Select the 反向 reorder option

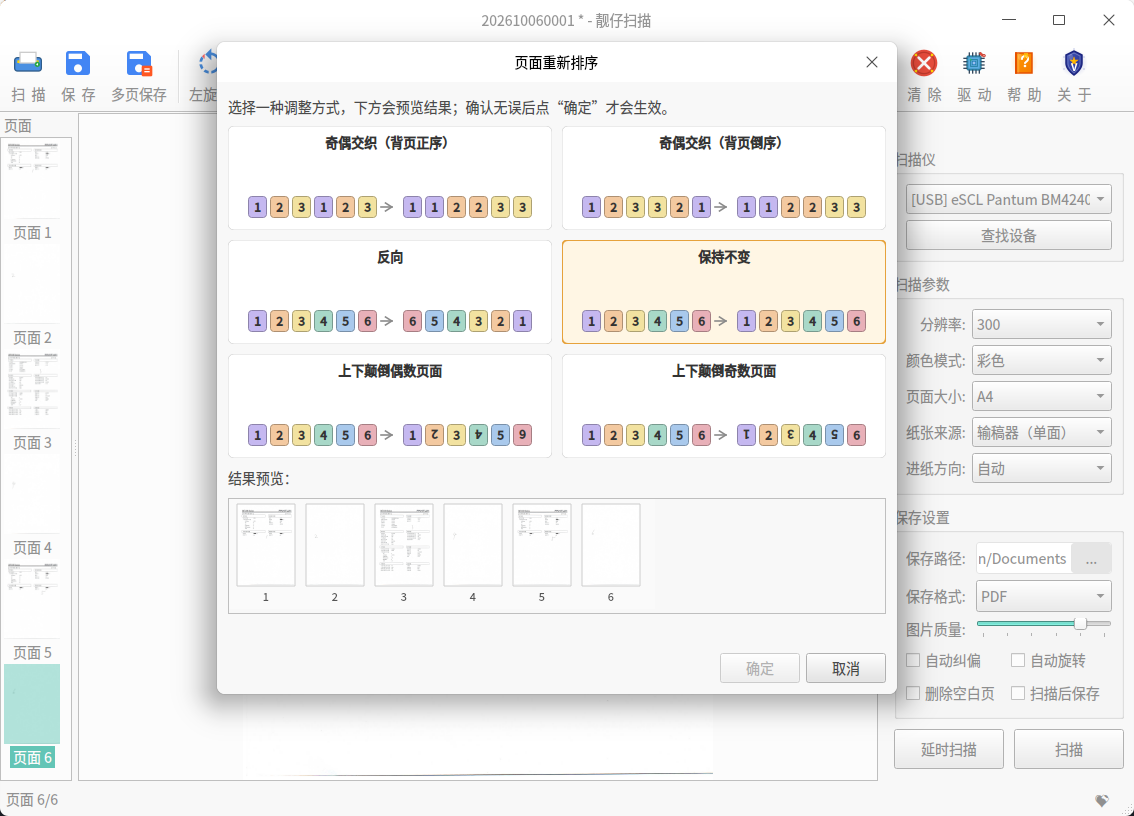click(x=390, y=292)
